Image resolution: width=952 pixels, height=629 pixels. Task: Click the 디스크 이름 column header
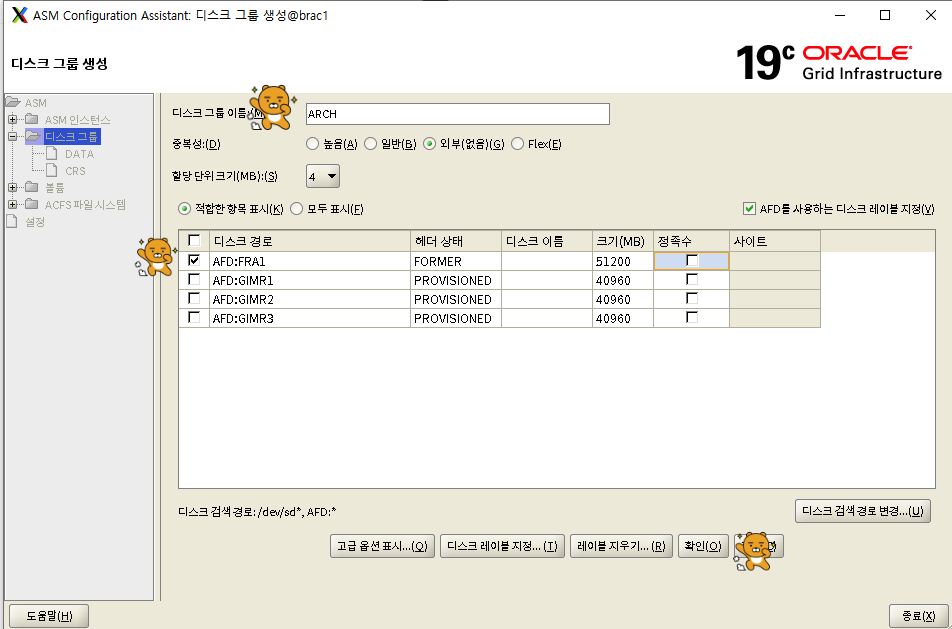(x=547, y=241)
